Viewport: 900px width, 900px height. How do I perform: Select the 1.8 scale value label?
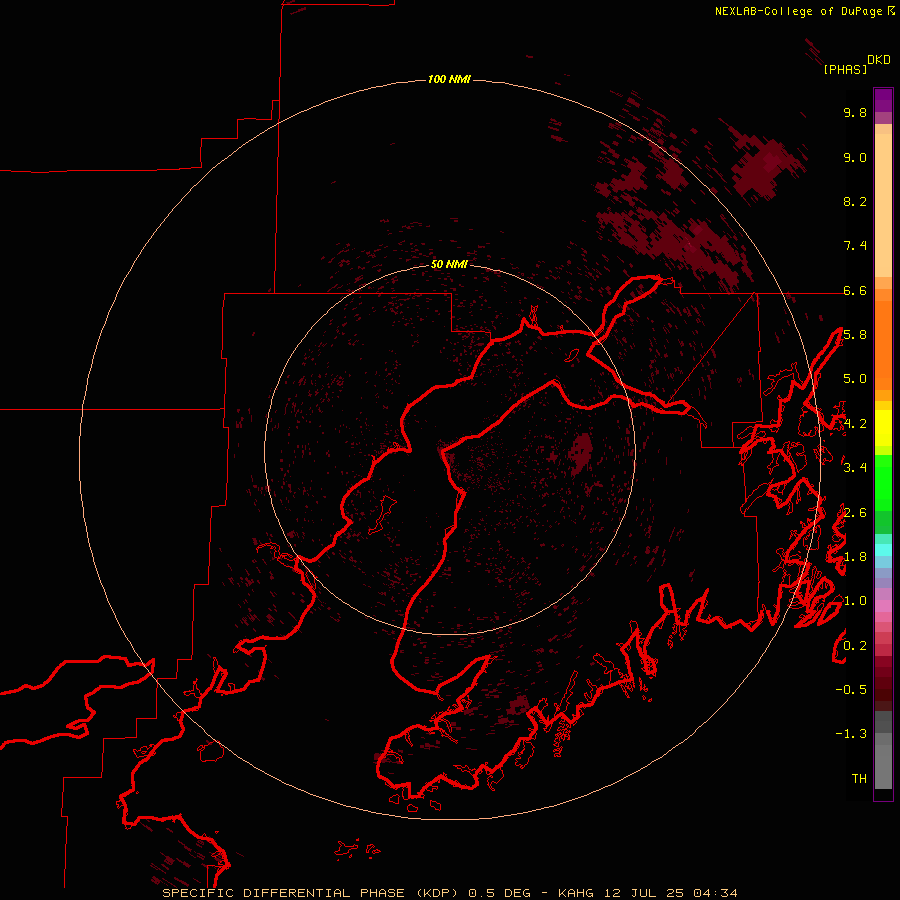[855, 557]
